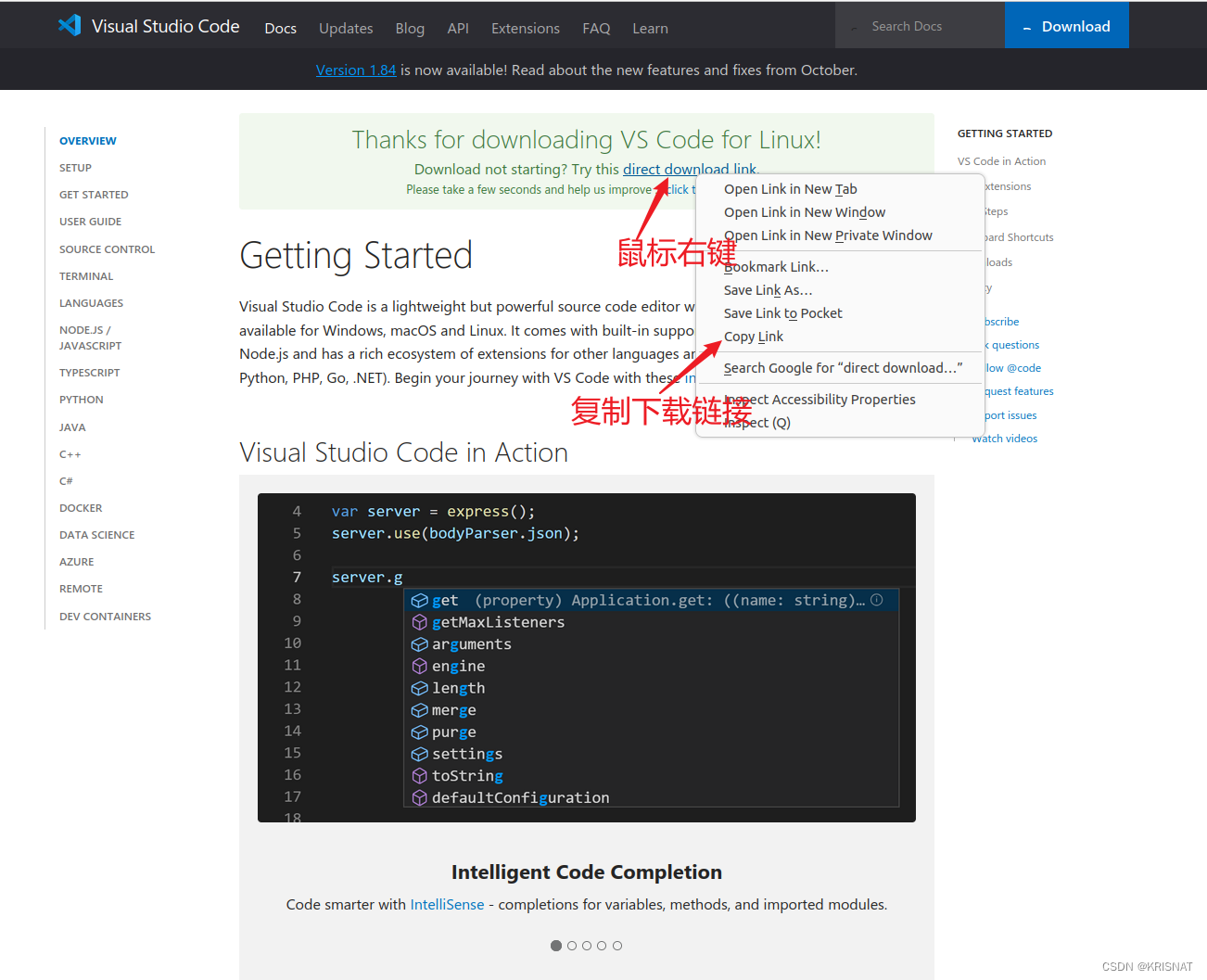Open Docker in the left sidebar
The width and height of the screenshot is (1207, 980).
click(x=81, y=508)
